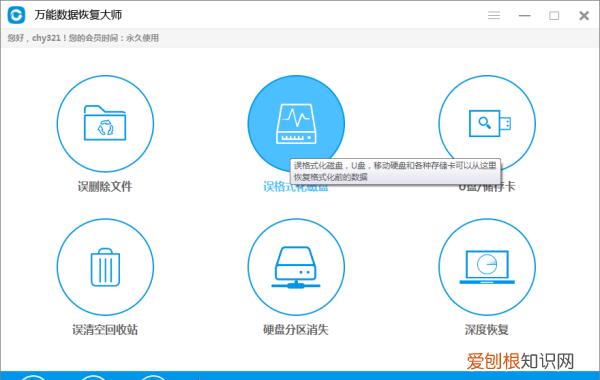Launch the 深度恢复 laptop icon
Image resolution: width=600 pixels, height=380 pixels.
point(487,267)
